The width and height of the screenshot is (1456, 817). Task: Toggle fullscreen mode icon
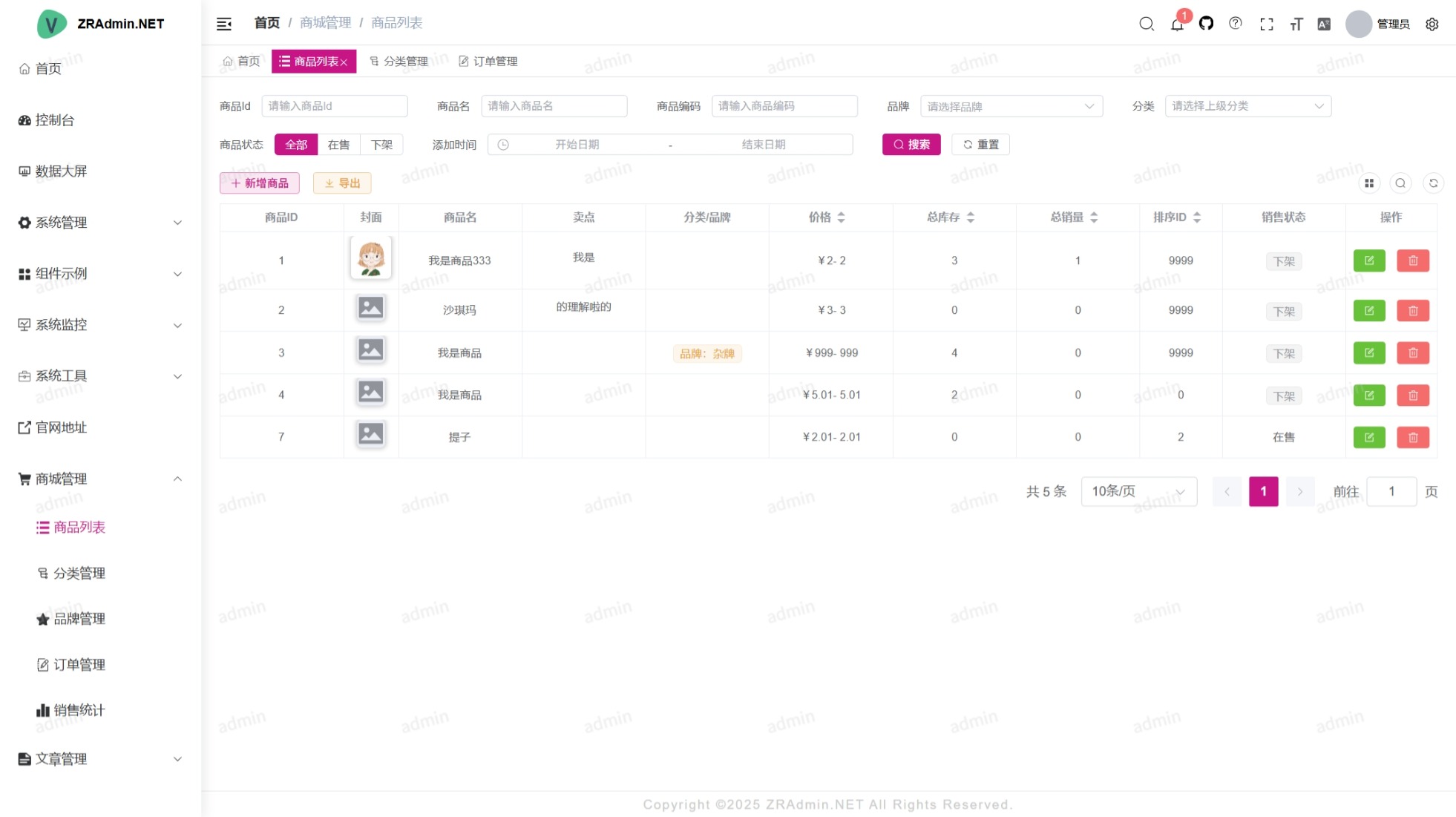point(1267,24)
